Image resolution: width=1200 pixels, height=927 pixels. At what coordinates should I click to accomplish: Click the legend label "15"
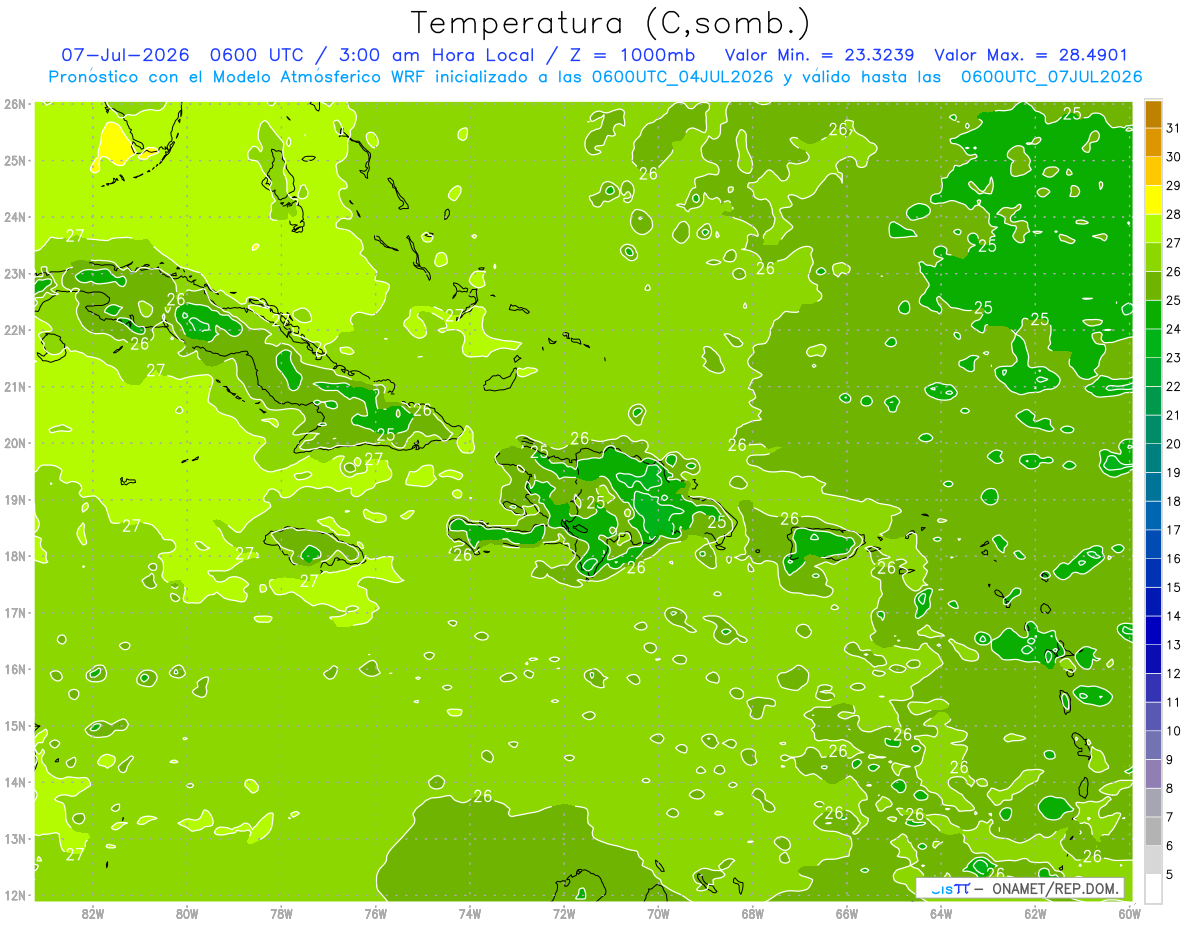pyautogui.click(x=1173, y=587)
